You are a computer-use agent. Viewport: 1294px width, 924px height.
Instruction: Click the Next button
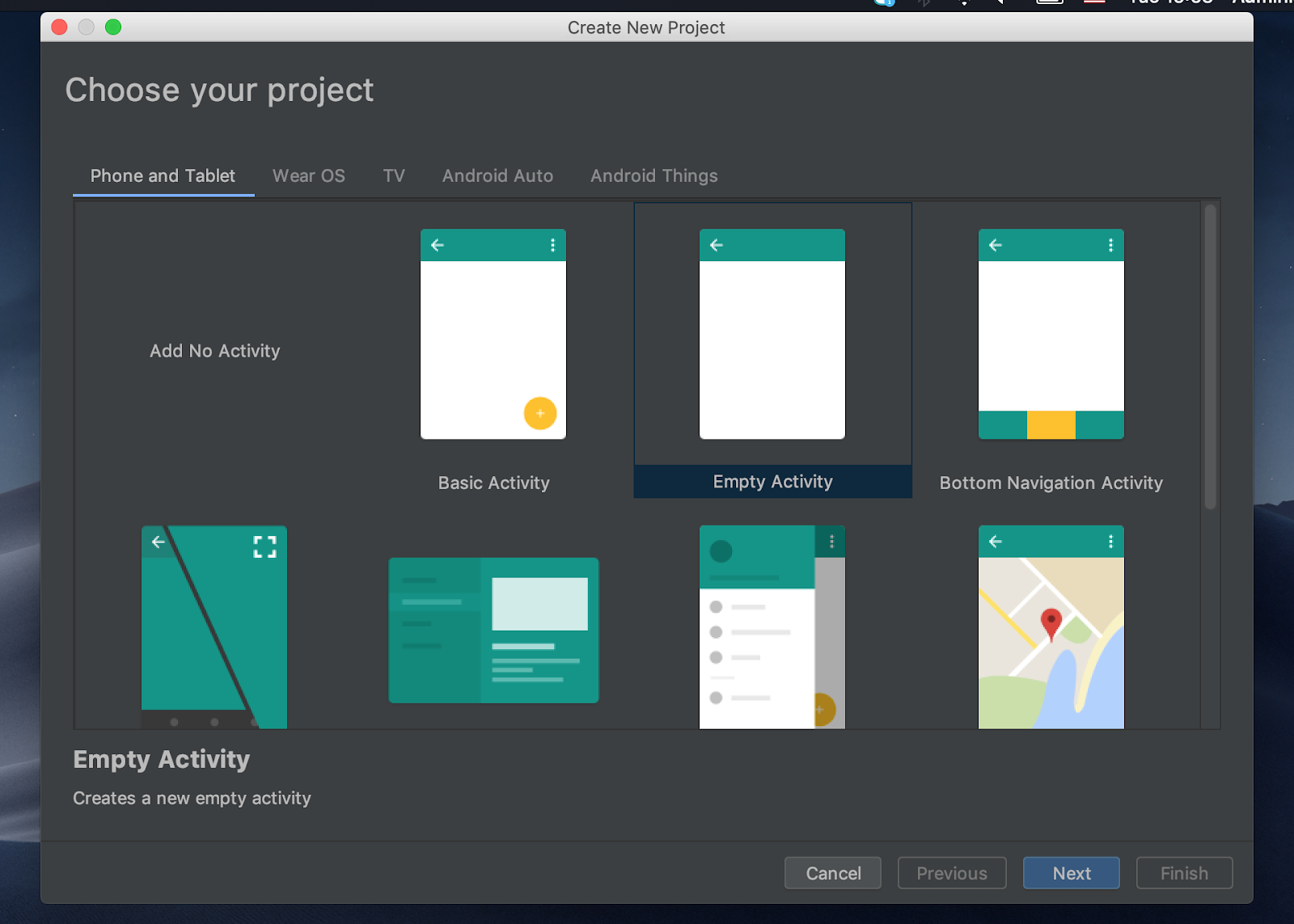coord(1071,873)
